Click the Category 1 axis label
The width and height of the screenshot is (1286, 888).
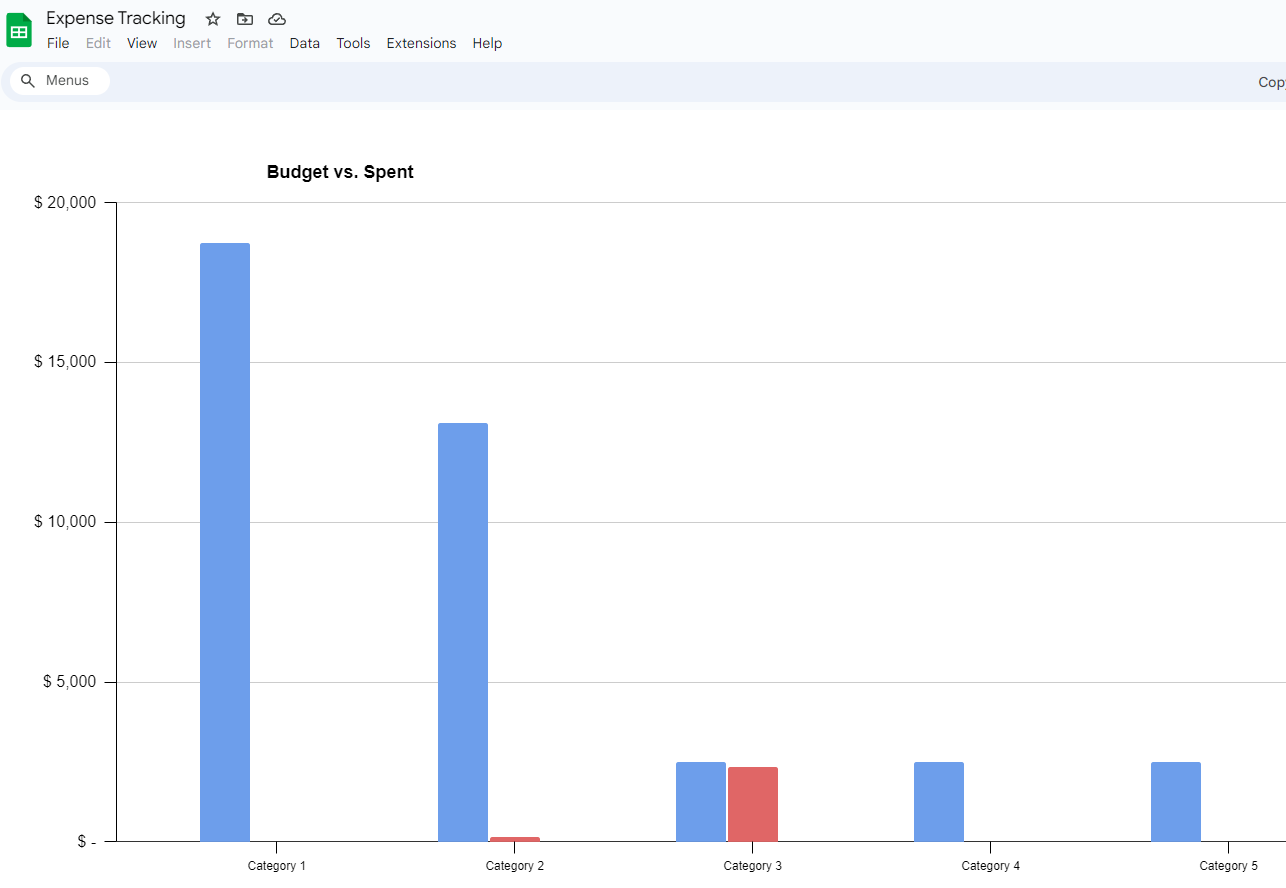coord(277,866)
